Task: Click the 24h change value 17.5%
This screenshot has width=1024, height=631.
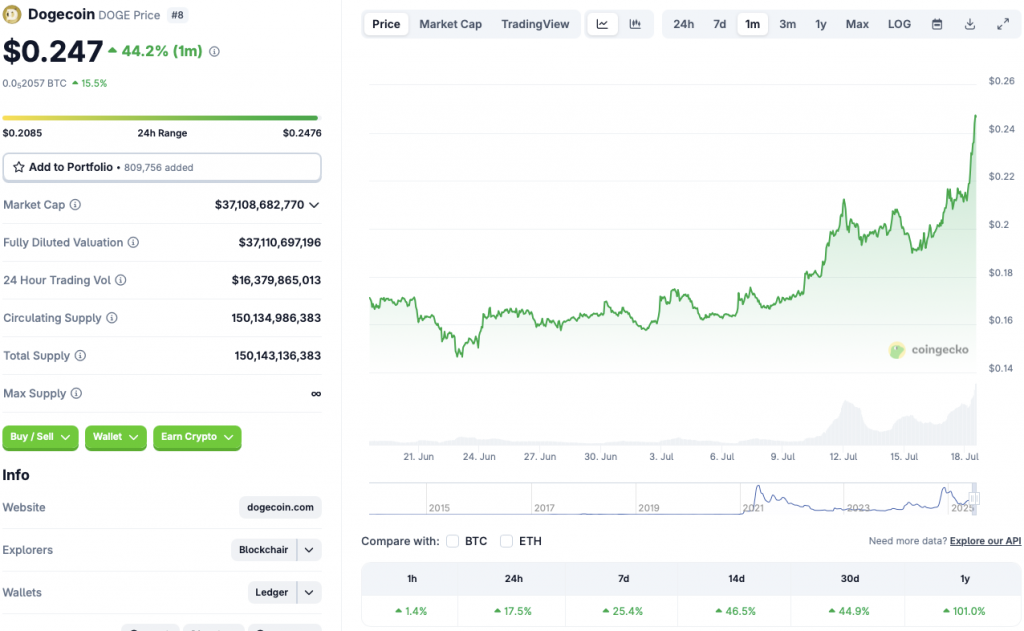Action: pos(513,611)
